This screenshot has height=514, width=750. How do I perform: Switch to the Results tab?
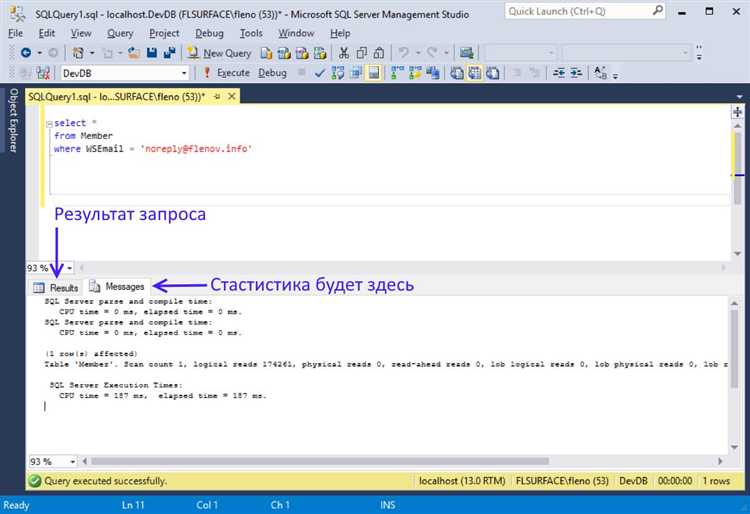pyautogui.click(x=56, y=287)
